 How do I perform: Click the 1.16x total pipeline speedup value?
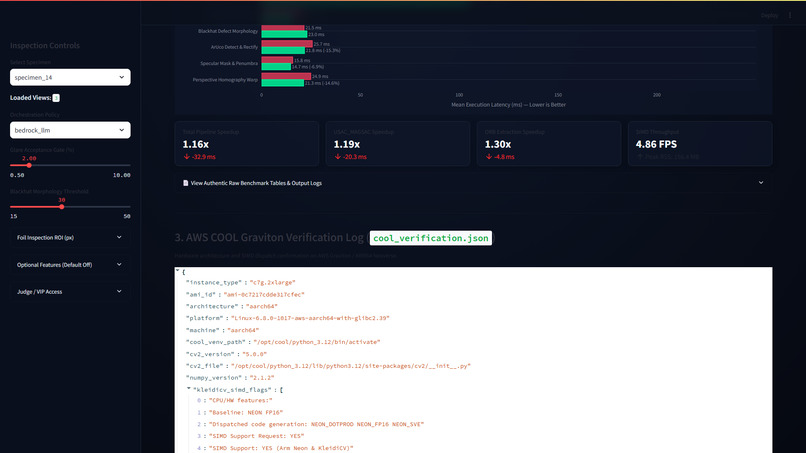point(195,144)
